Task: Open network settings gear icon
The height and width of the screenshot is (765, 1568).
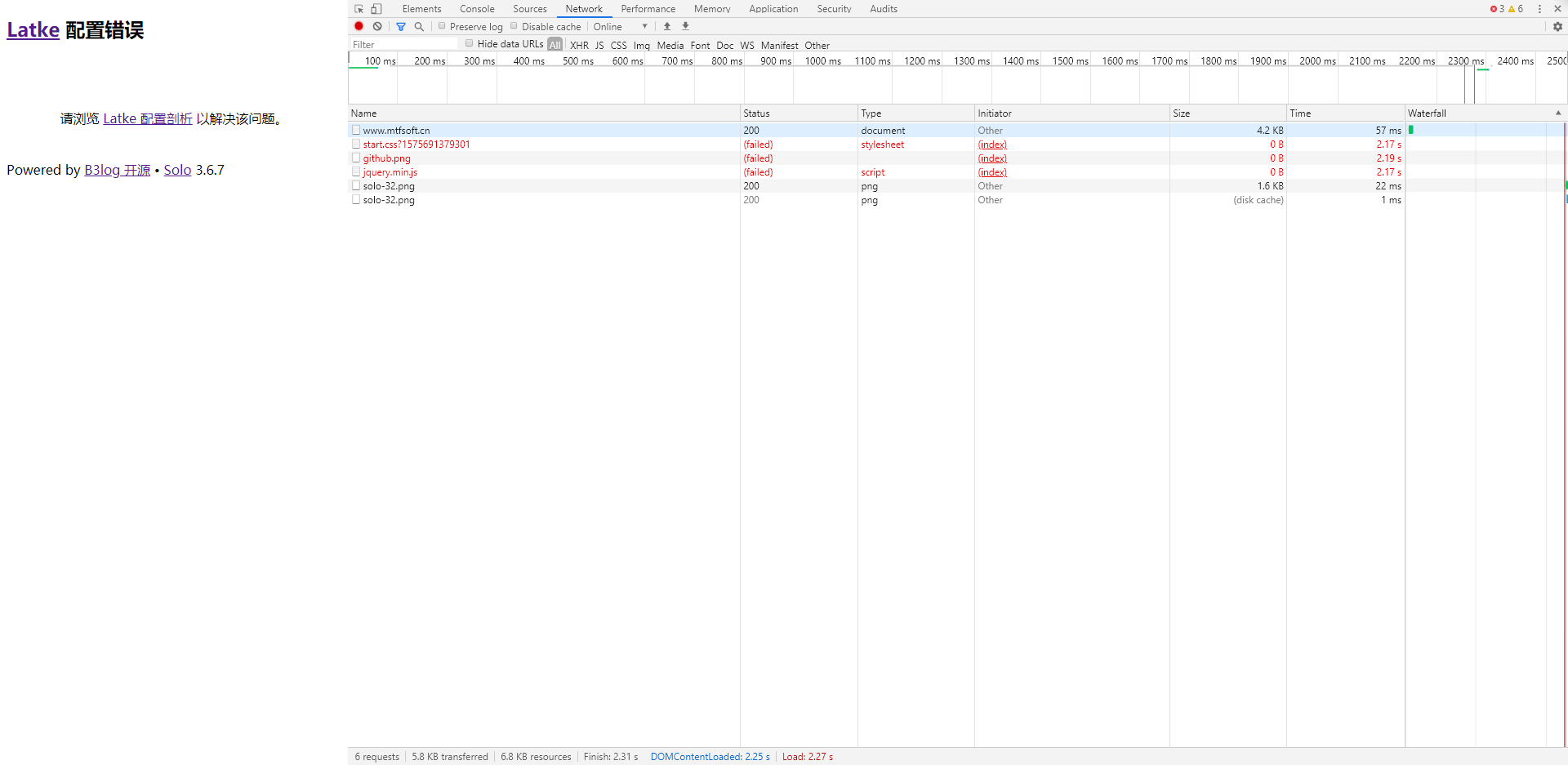Action: tap(1557, 26)
